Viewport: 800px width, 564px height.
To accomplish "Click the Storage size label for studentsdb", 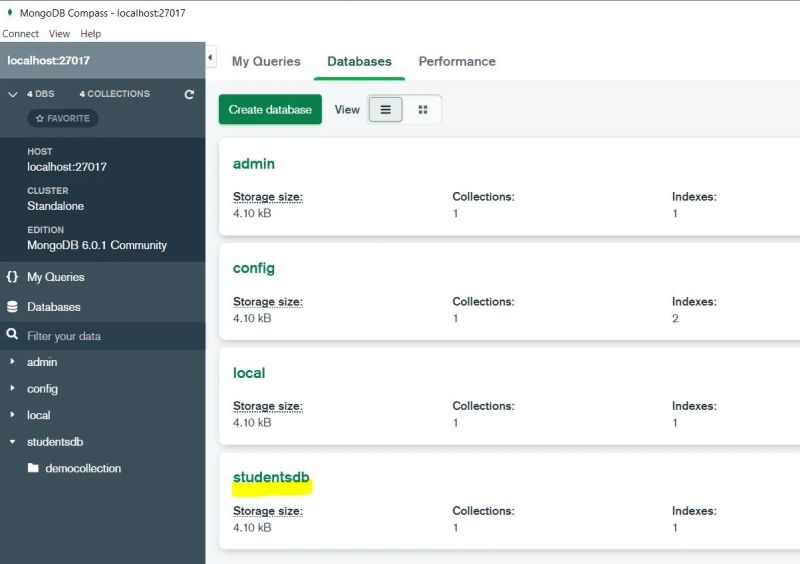I will tap(268, 511).
